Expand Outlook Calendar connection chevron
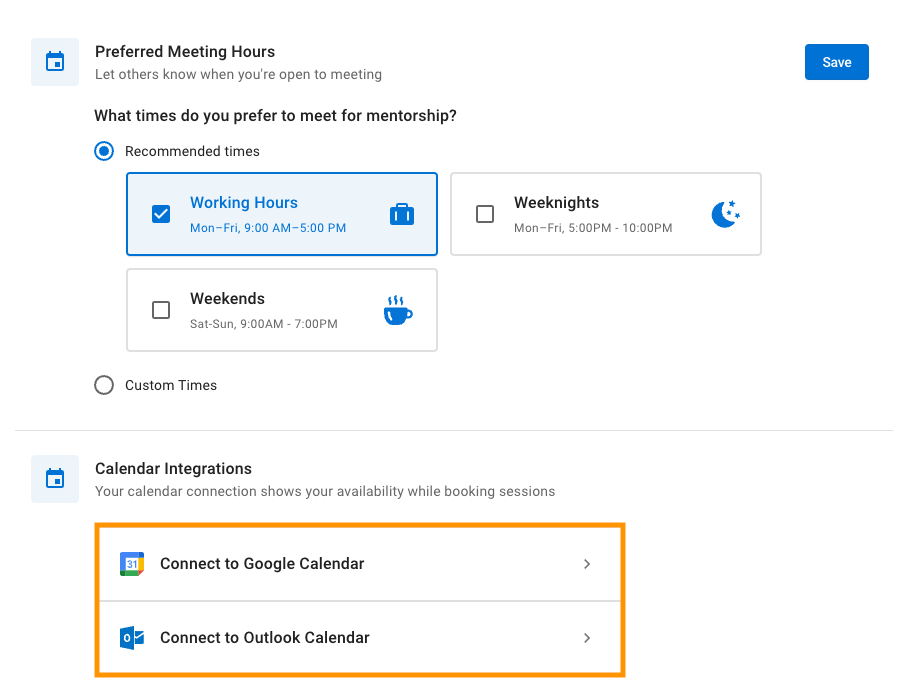 (587, 638)
